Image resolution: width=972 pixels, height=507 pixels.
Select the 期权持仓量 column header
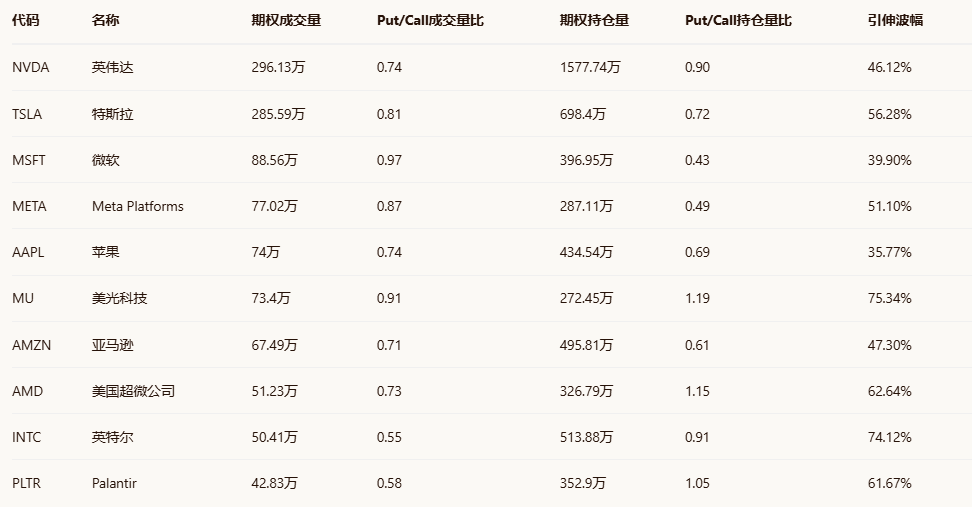pyautogui.click(x=594, y=20)
